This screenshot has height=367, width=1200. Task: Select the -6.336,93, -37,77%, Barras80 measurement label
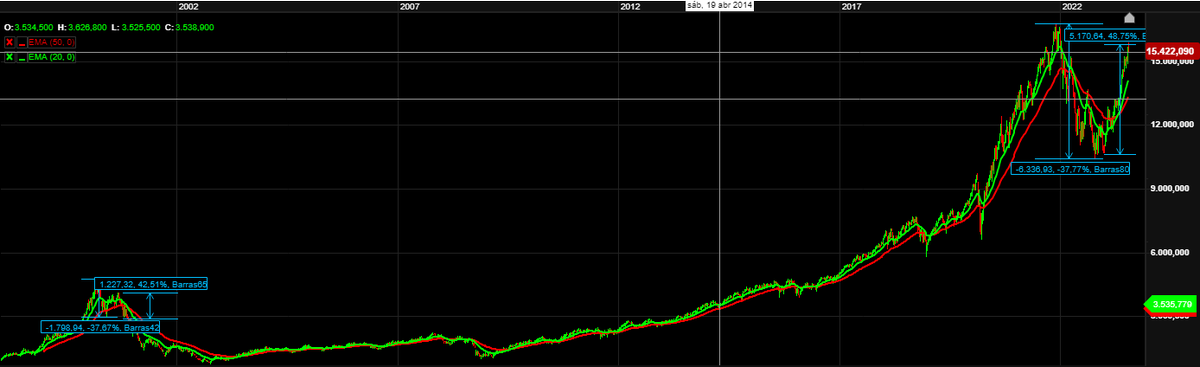[x=1071, y=169]
